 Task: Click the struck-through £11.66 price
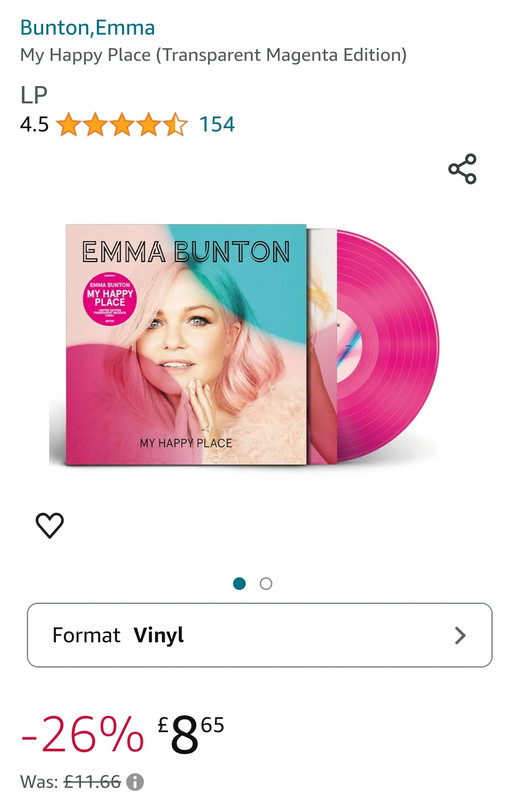point(92,782)
